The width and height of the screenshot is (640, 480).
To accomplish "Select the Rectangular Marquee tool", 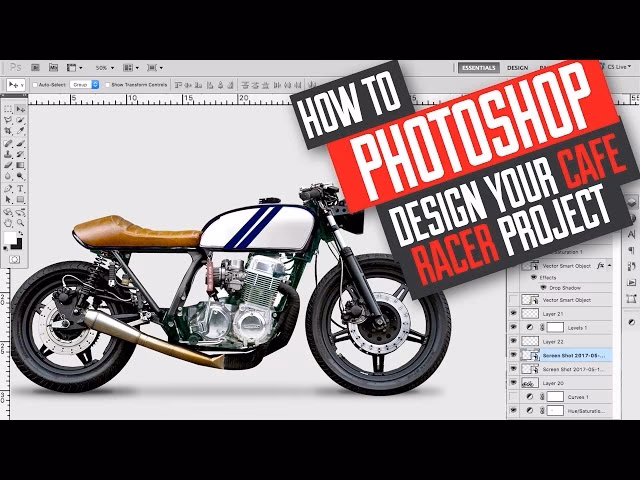I will pos(8,109).
